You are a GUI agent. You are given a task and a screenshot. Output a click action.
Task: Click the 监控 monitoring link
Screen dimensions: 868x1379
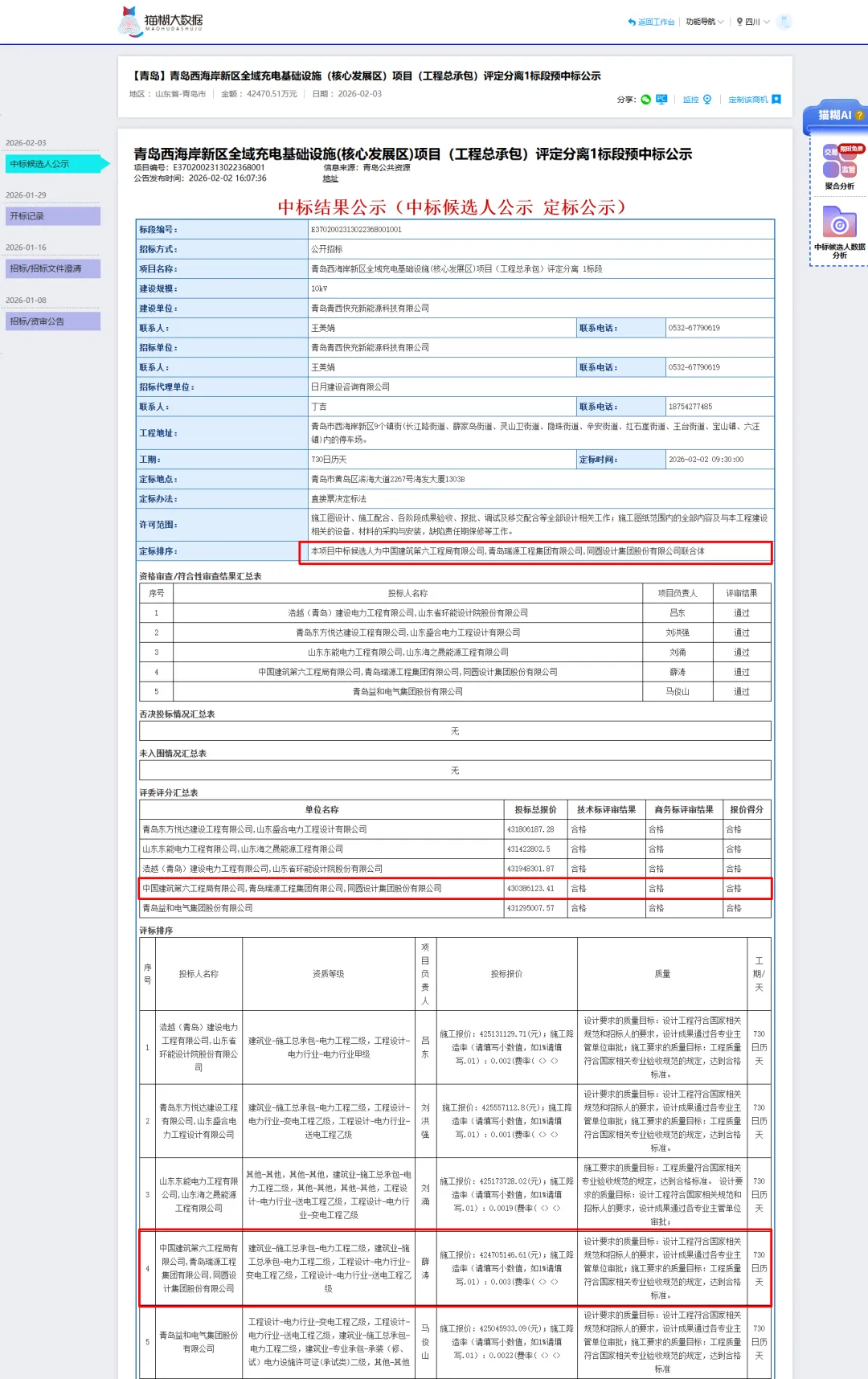coord(690,100)
